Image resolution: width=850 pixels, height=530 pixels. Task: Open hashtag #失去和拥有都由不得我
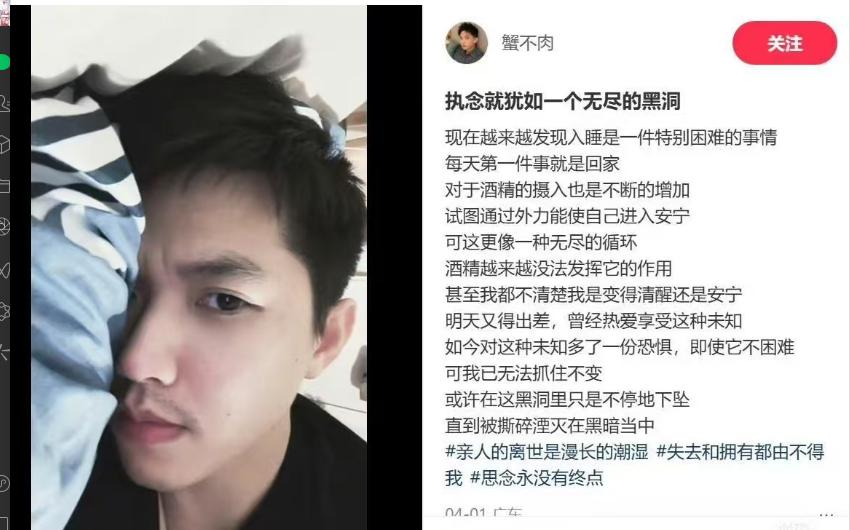tap(634, 464)
